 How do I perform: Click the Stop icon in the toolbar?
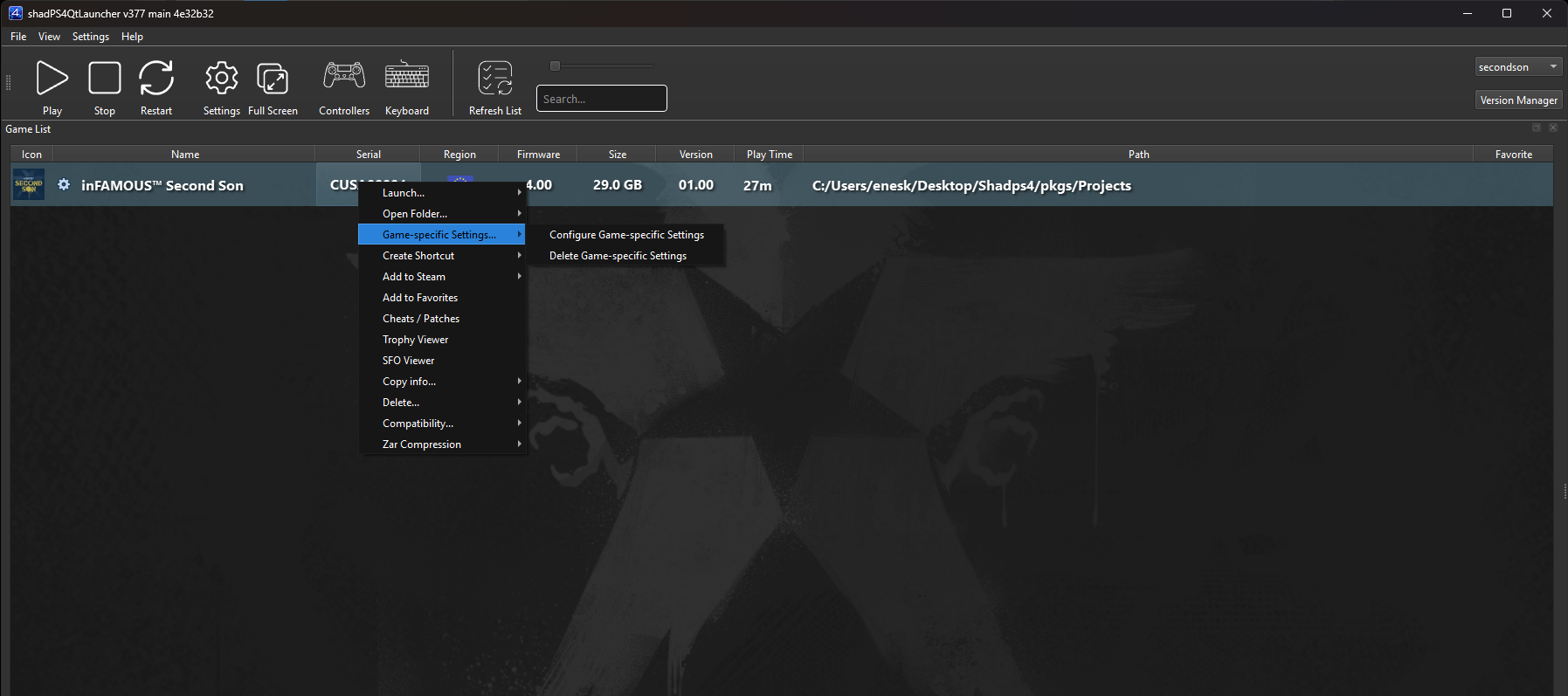tap(105, 78)
